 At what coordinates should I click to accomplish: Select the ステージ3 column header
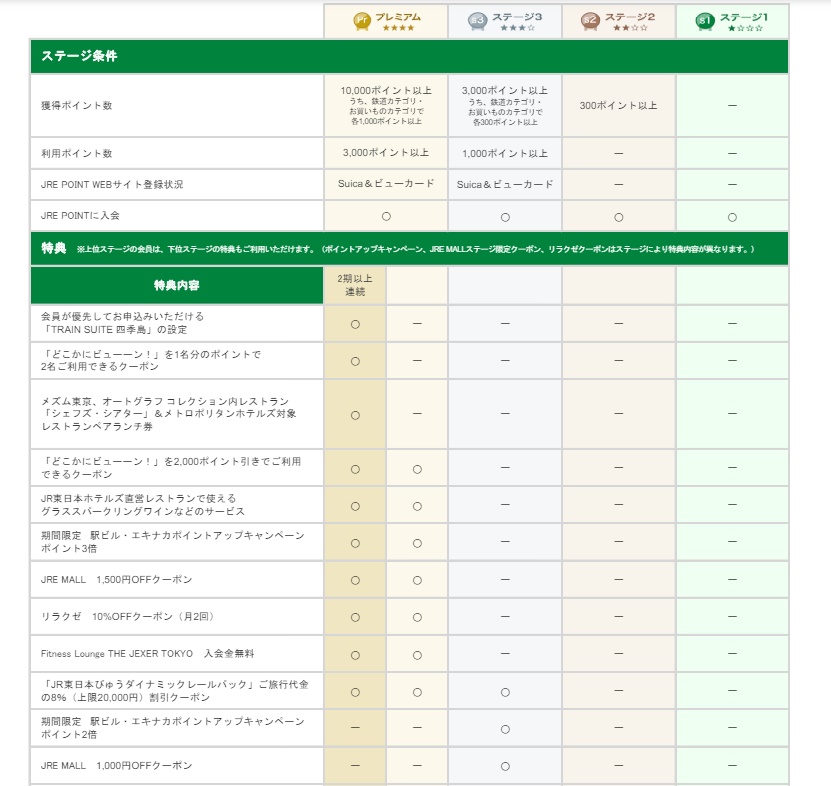pos(505,21)
